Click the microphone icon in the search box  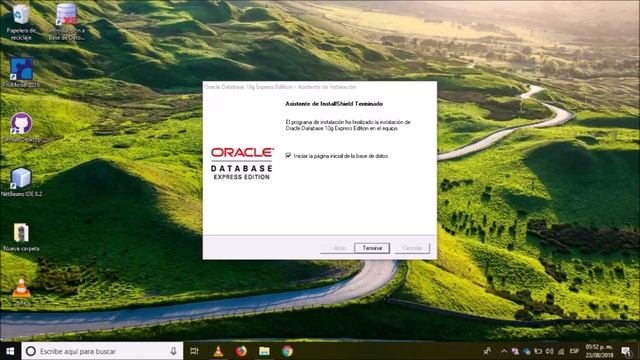[x=173, y=351]
